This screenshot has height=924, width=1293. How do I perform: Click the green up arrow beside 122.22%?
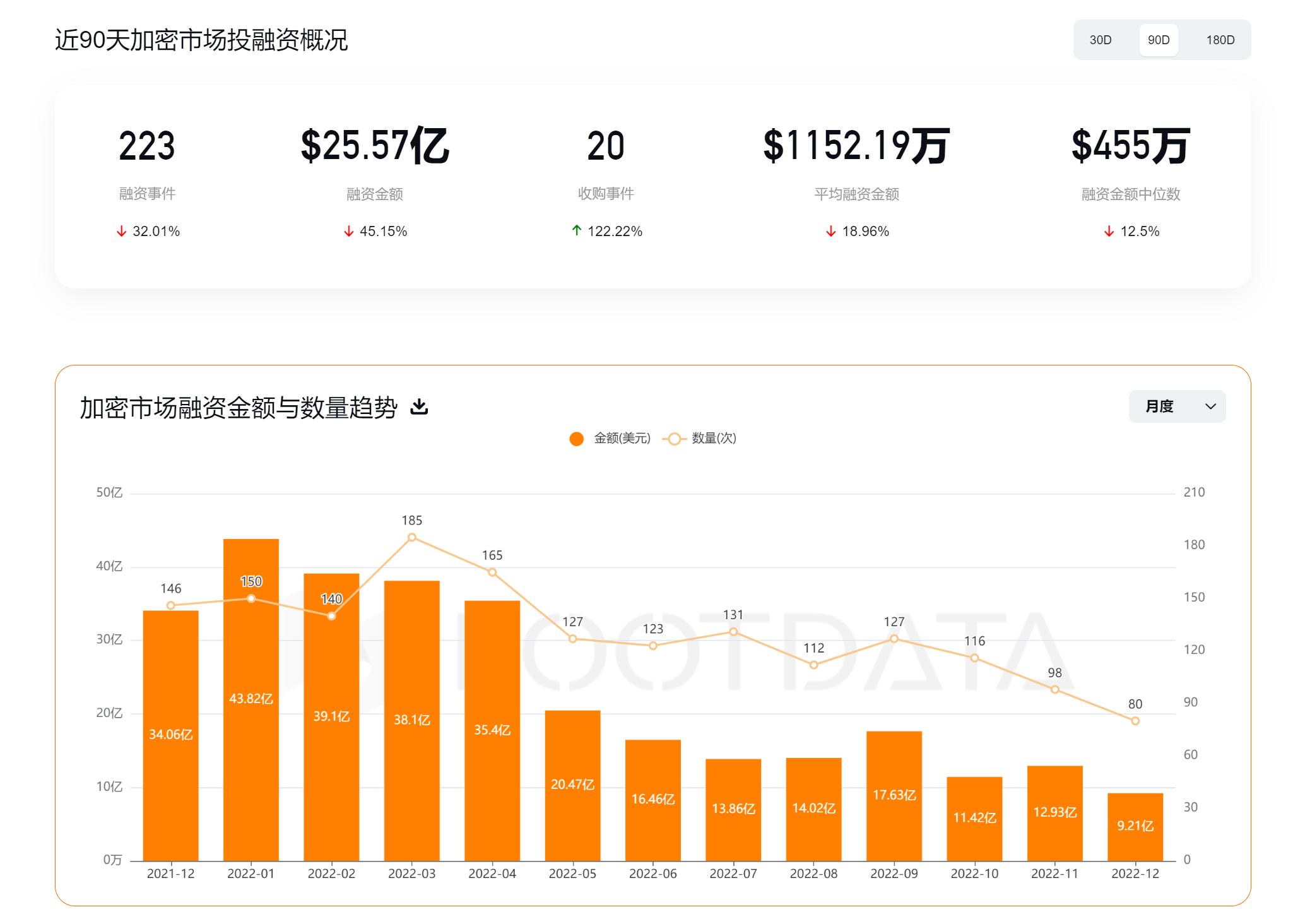(x=576, y=231)
